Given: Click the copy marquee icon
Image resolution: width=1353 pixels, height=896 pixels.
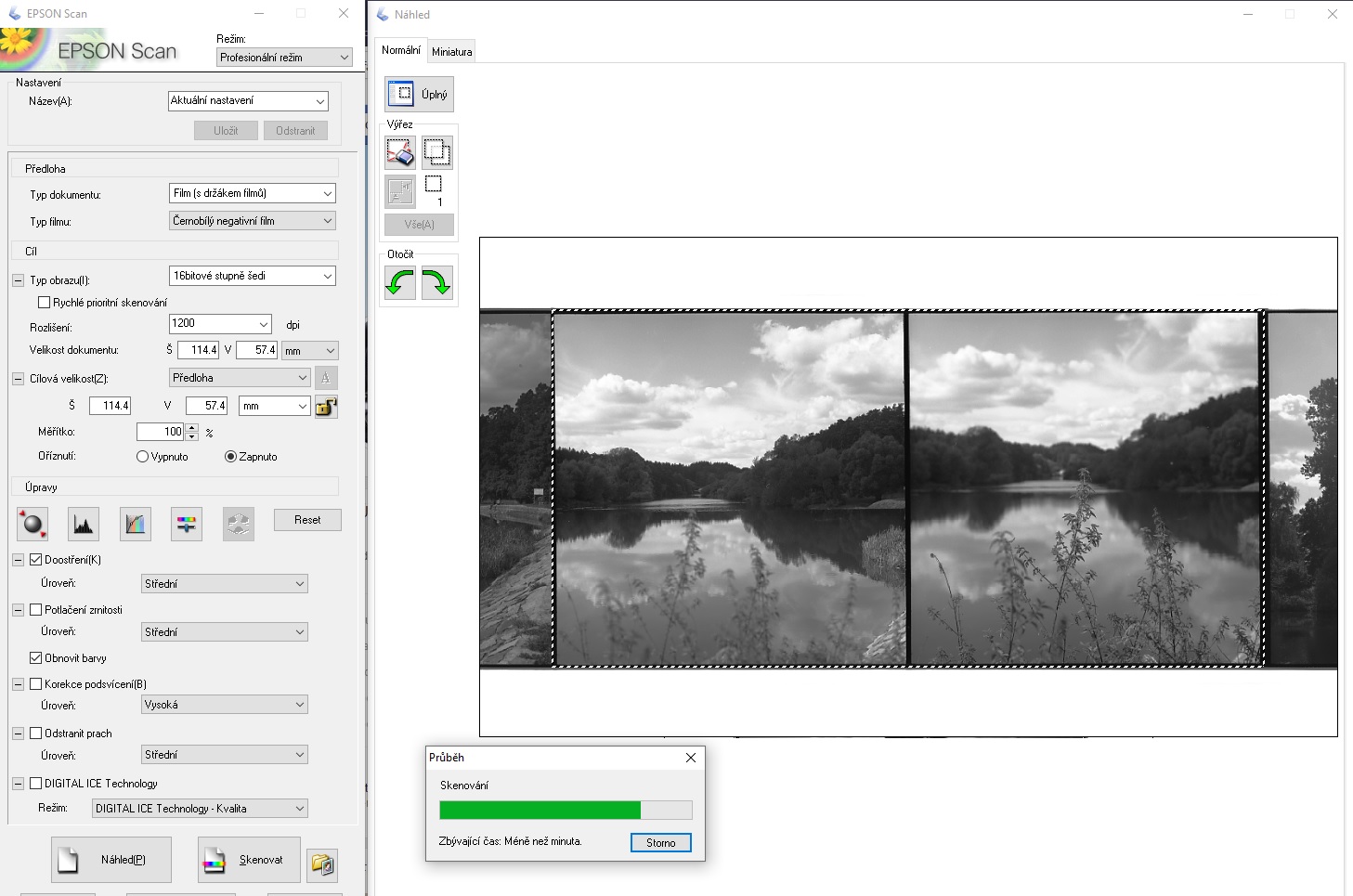Looking at the screenshot, I should (x=437, y=152).
